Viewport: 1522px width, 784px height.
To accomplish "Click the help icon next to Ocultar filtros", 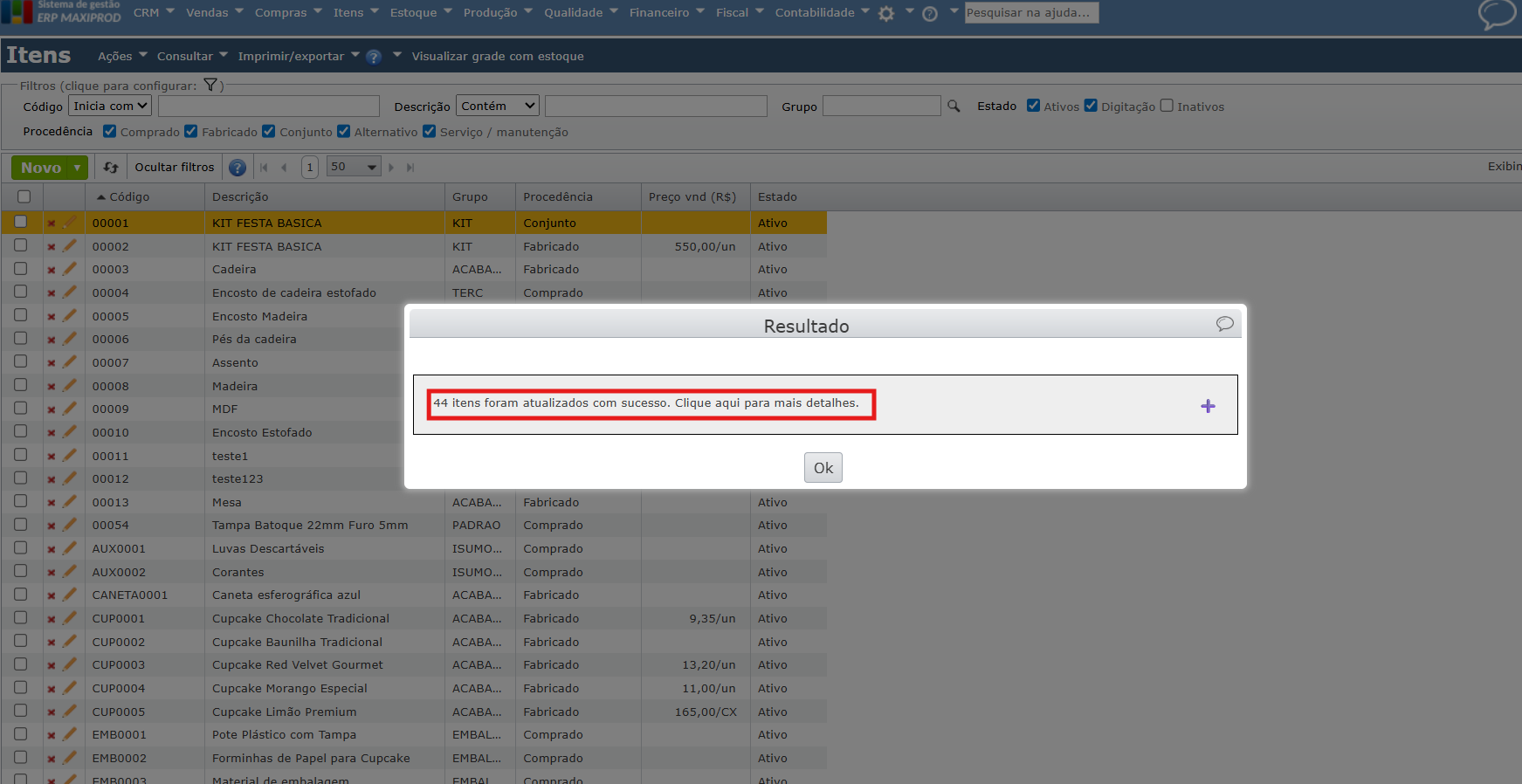I will click(x=237, y=168).
